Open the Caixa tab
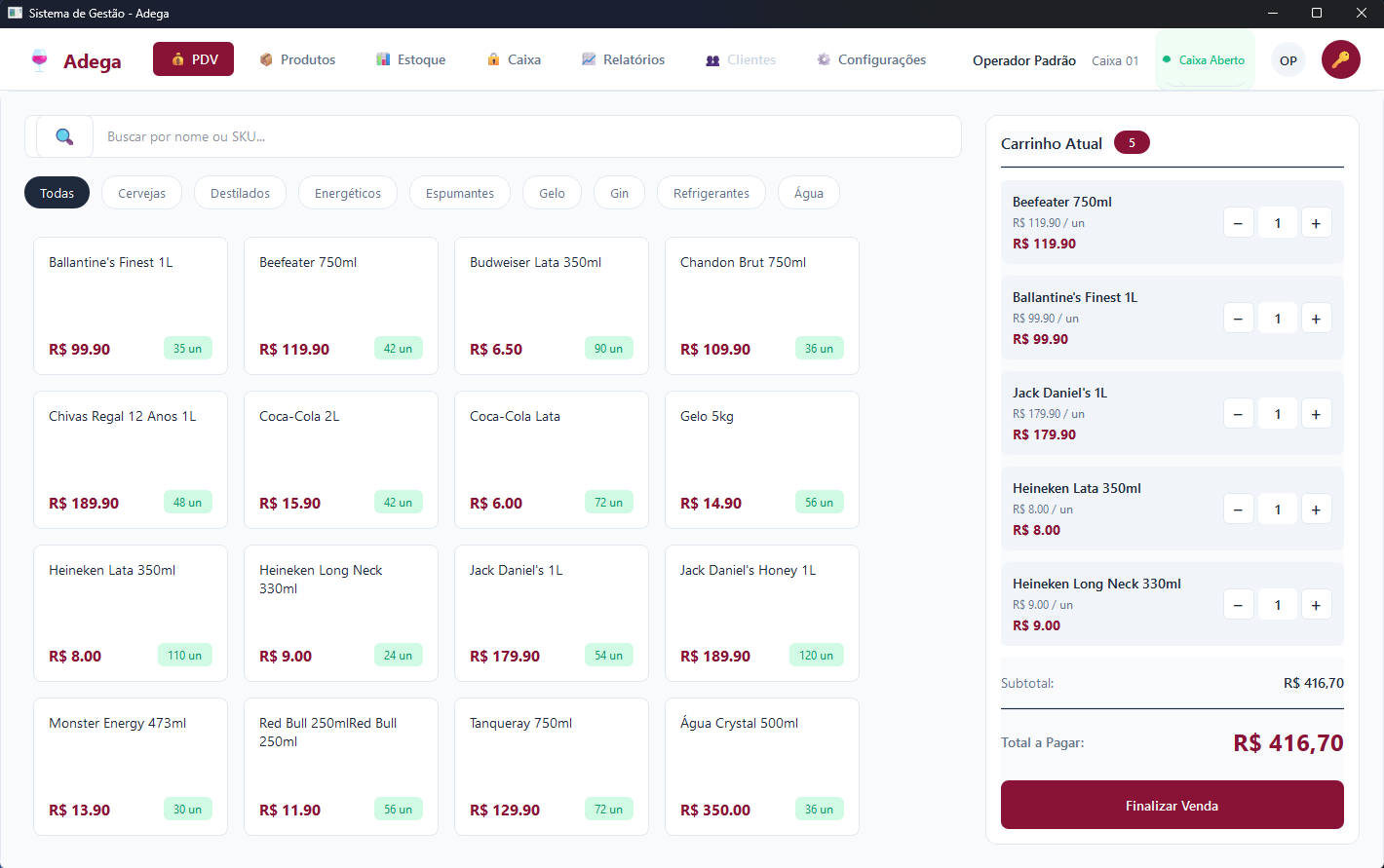Viewport: 1384px width, 868px height. (x=514, y=59)
